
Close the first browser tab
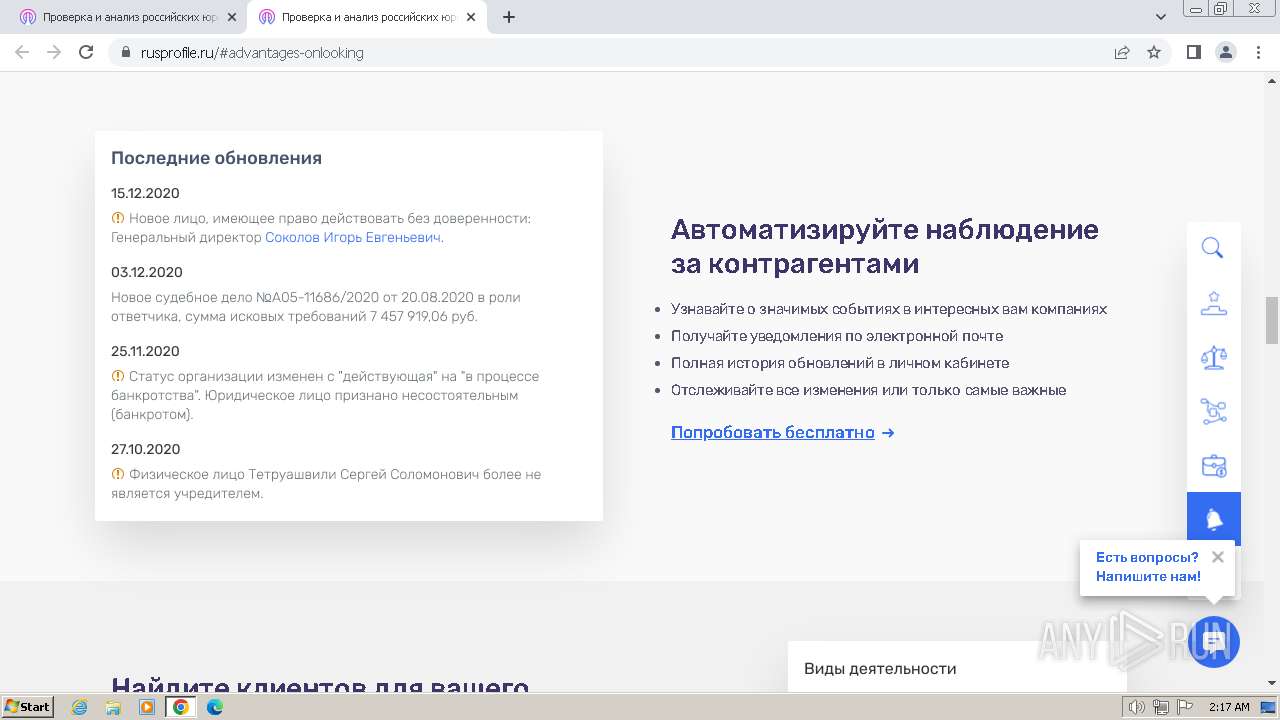231,17
